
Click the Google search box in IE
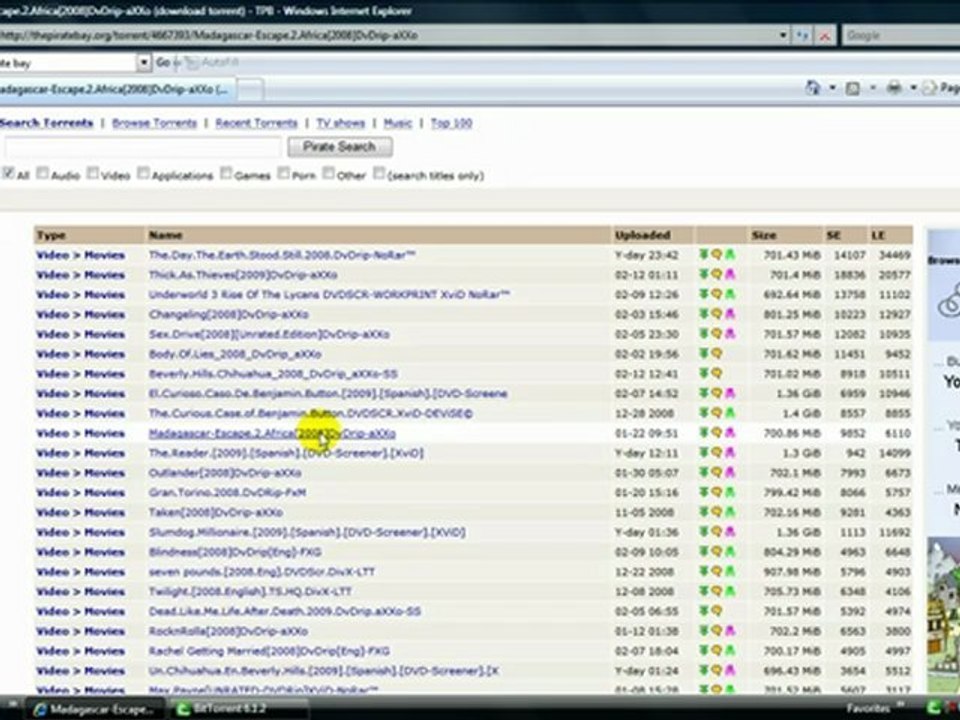[x=901, y=36]
